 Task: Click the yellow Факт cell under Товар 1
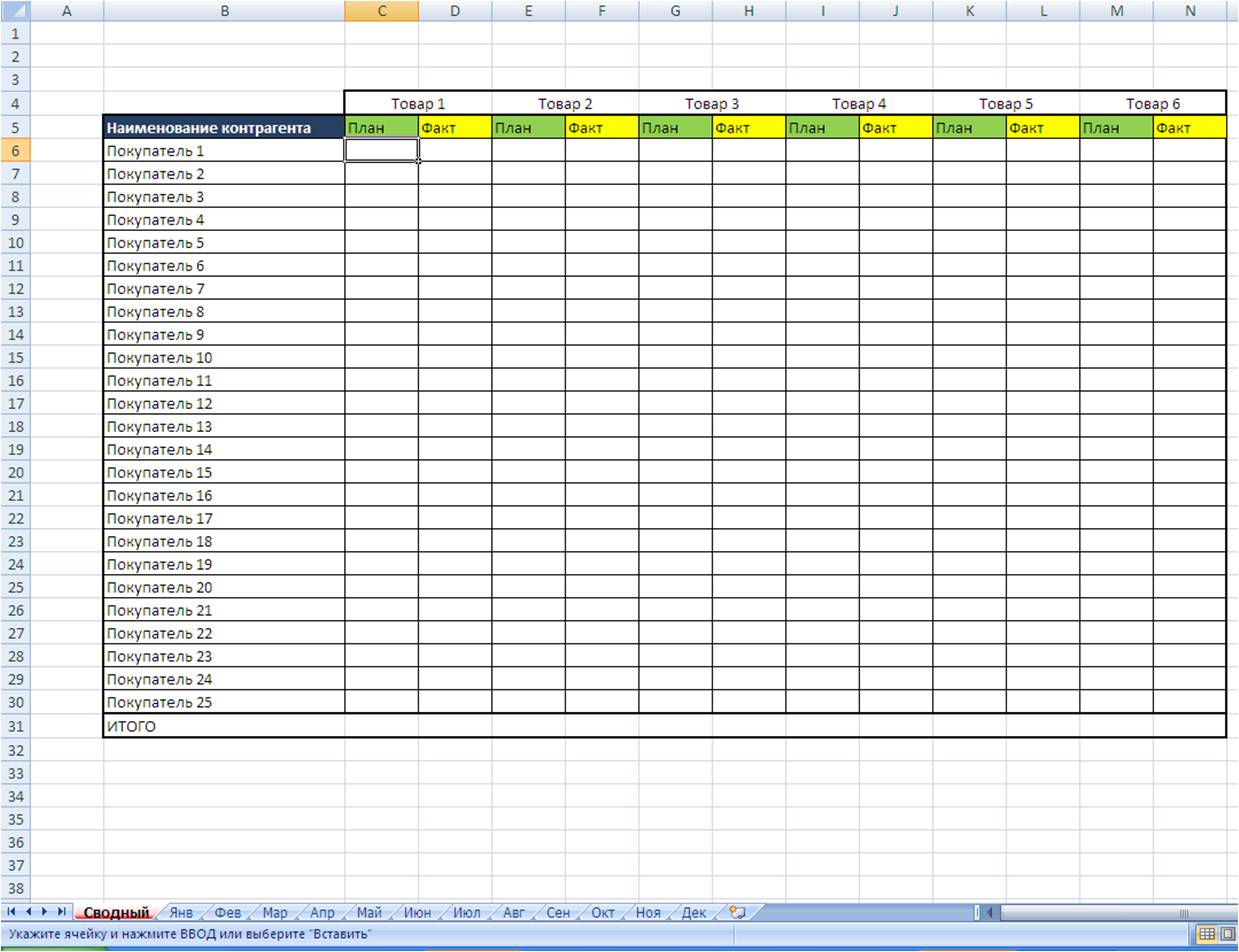coord(455,128)
